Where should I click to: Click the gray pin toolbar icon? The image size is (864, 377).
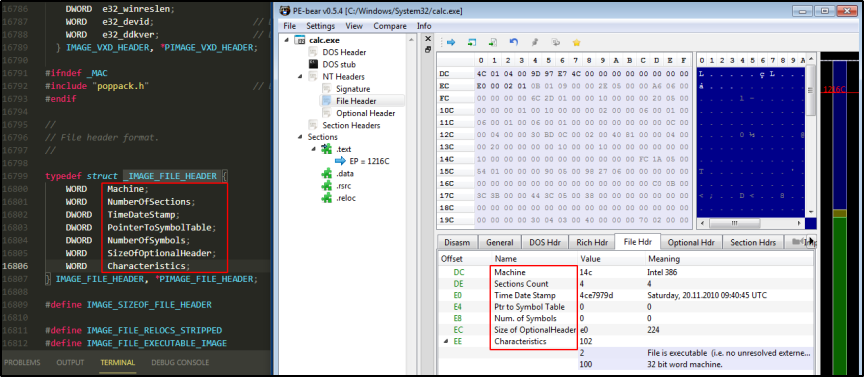coord(534,42)
